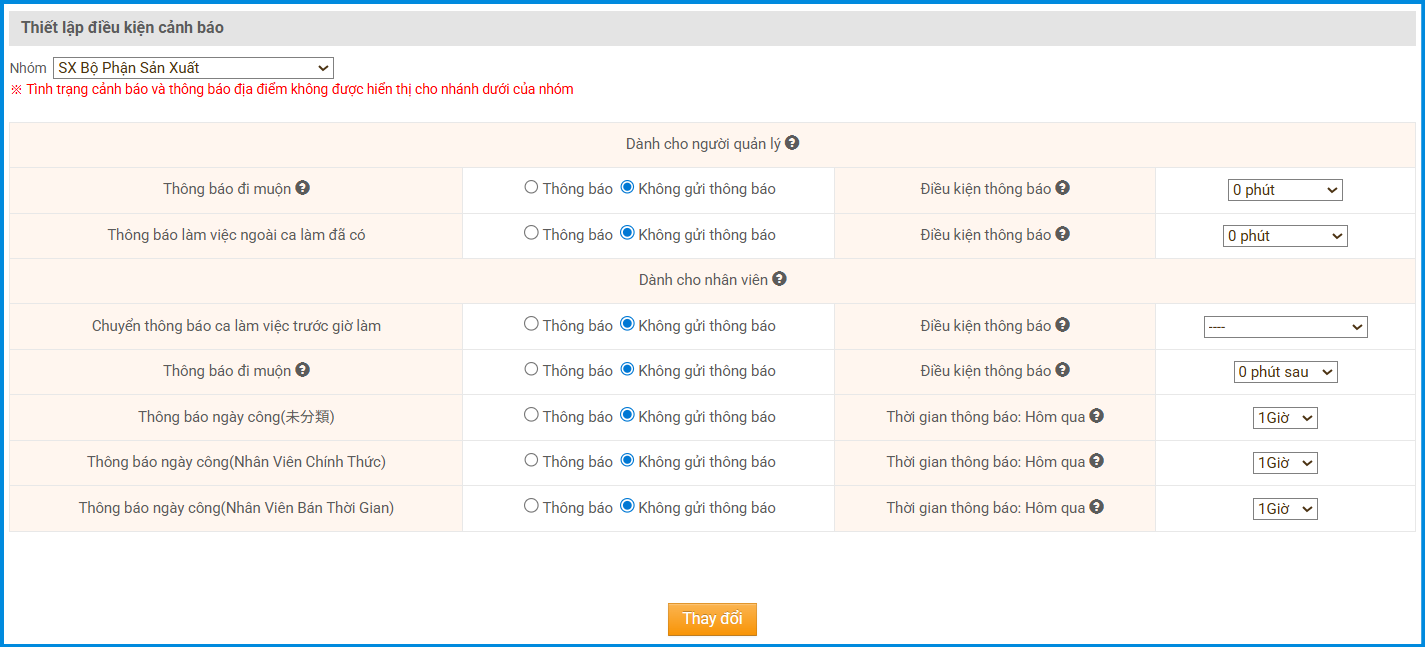Open the '0 phút sau' dropdown

(1285, 372)
